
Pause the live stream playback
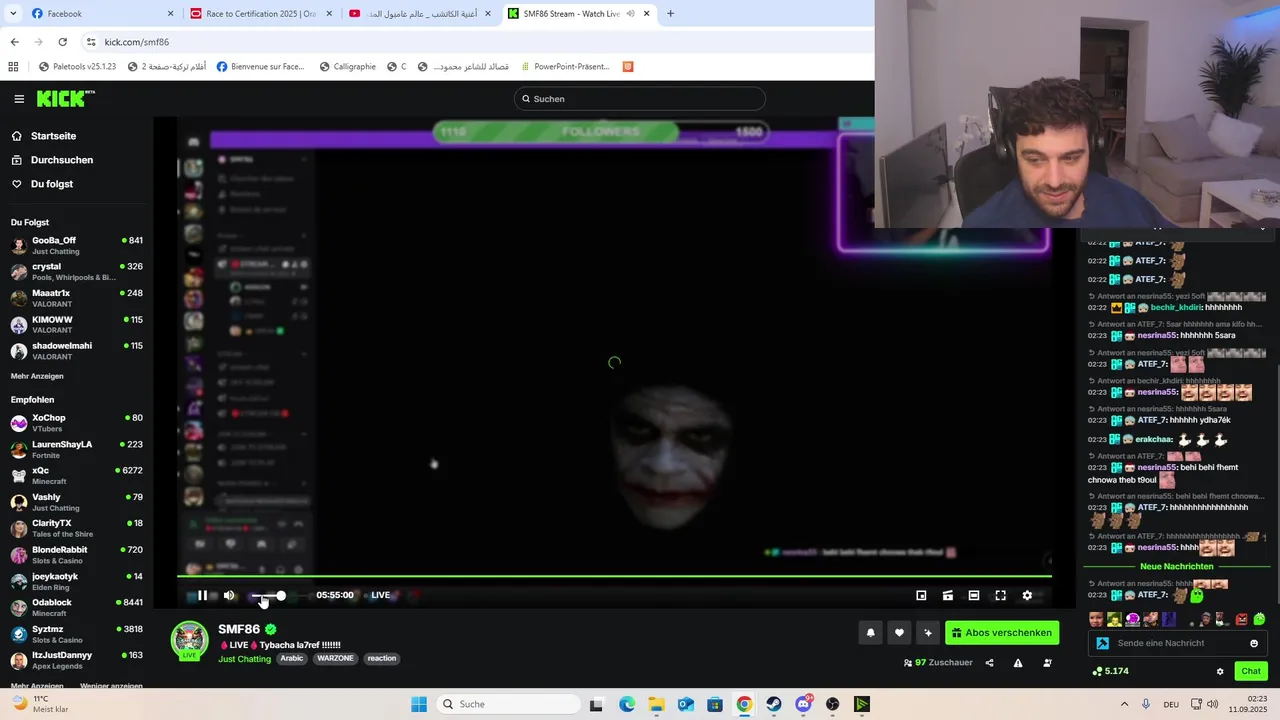click(202, 595)
